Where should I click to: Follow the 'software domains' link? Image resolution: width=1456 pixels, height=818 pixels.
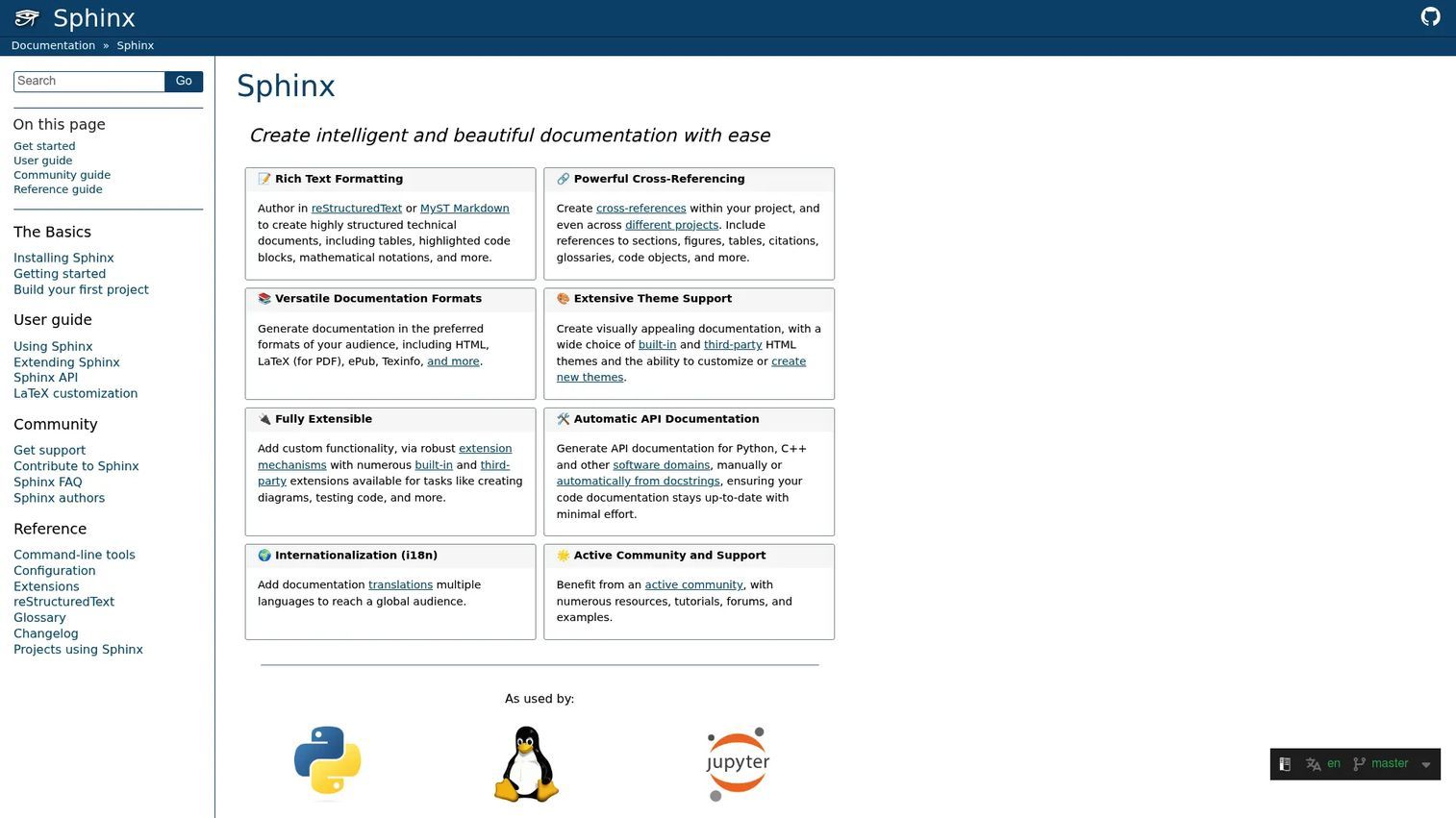(662, 465)
